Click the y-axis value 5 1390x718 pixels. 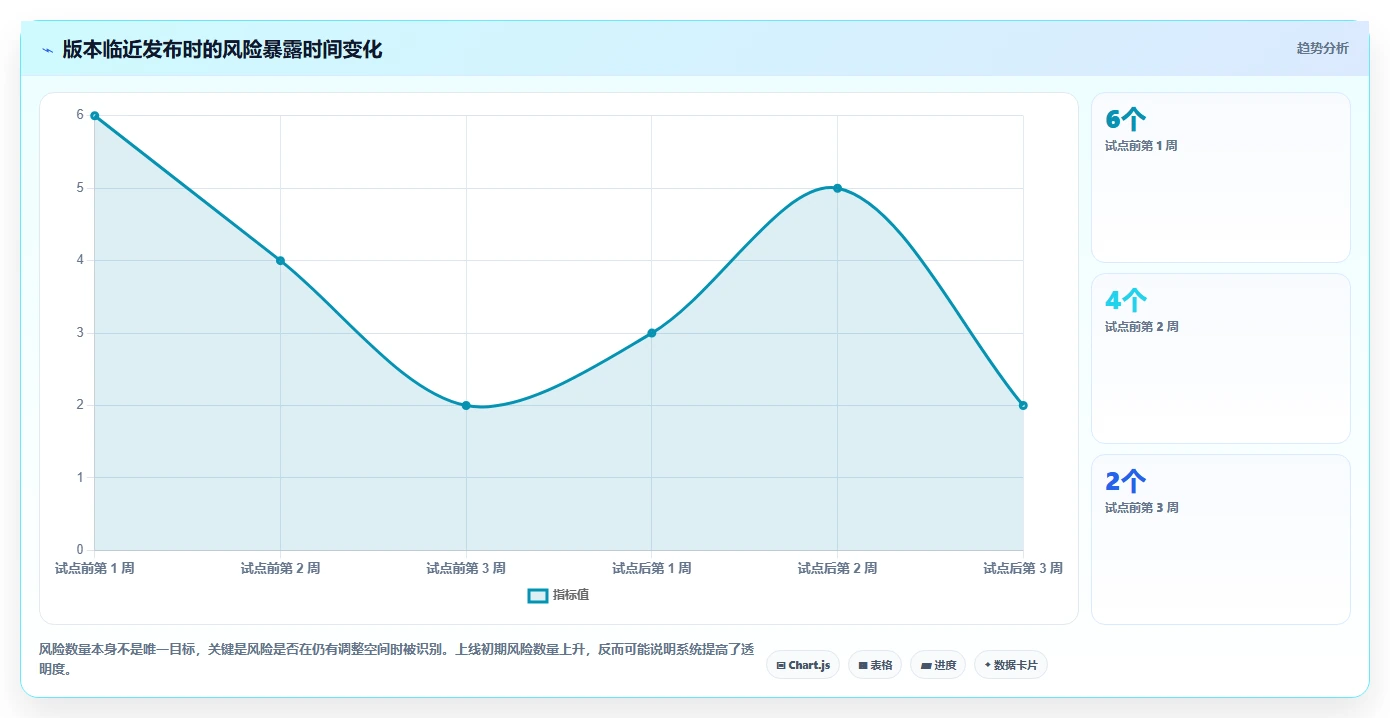(80, 188)
